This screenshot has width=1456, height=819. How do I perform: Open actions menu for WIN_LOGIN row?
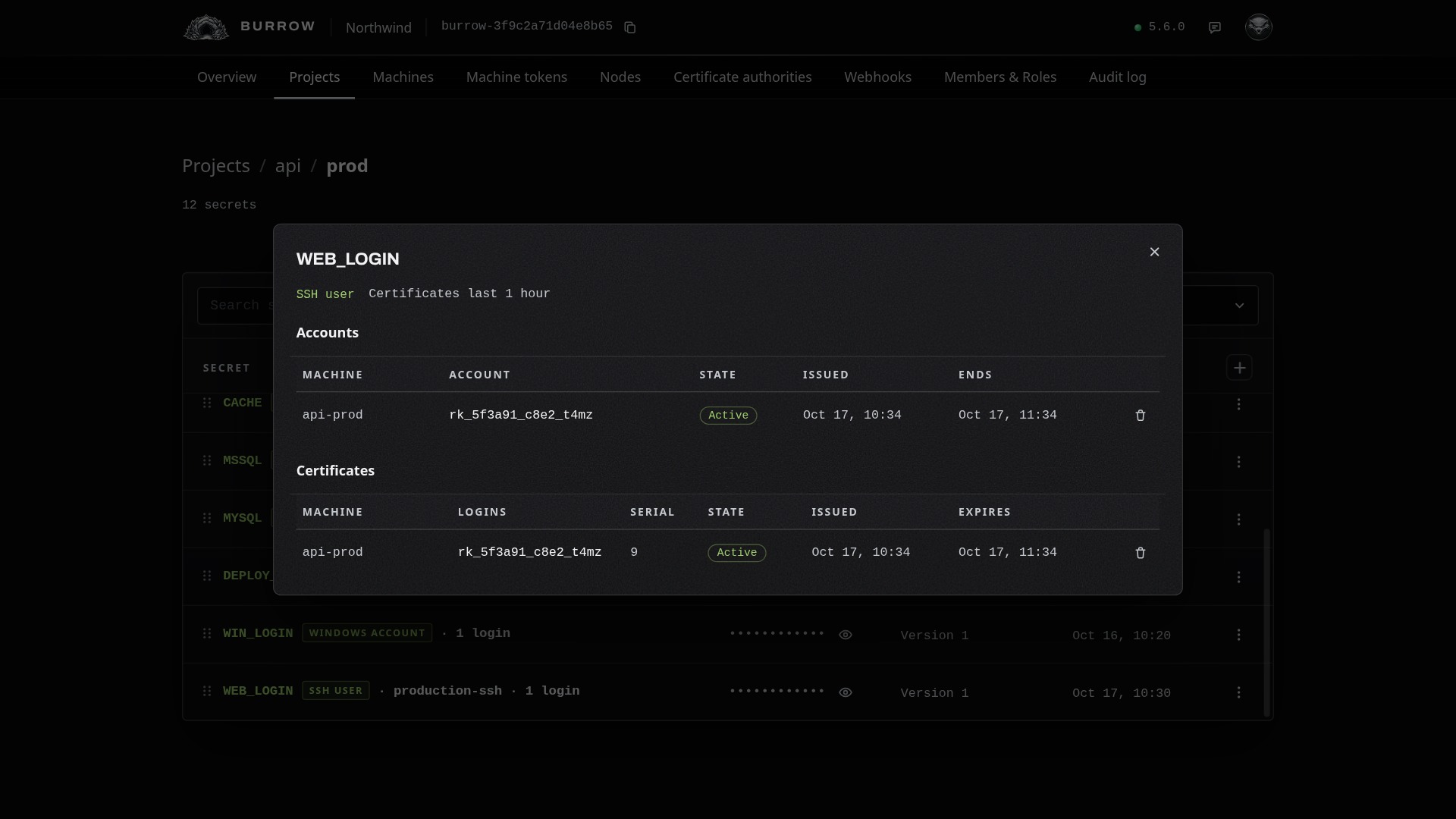[x=1238, y=634]
